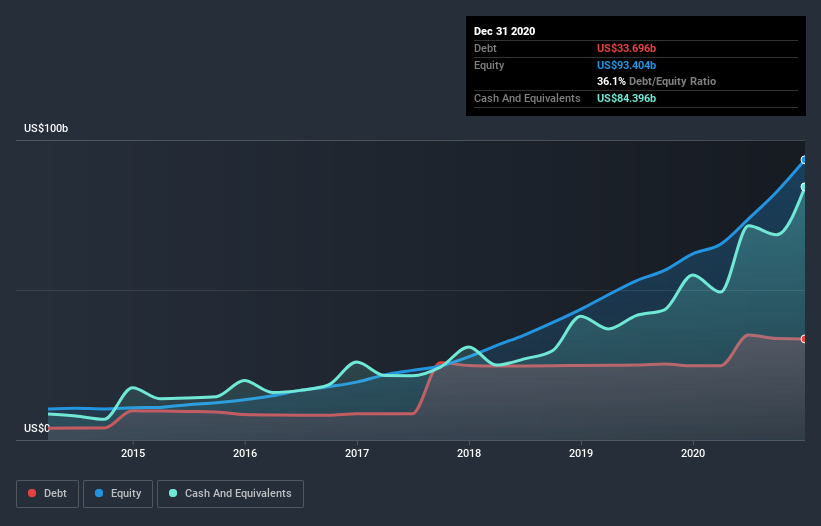This screenshot has height=526, width=821.
Task: Click the Debt row label in tooltip
Action: pyautogui.click(x=485, y=48)
